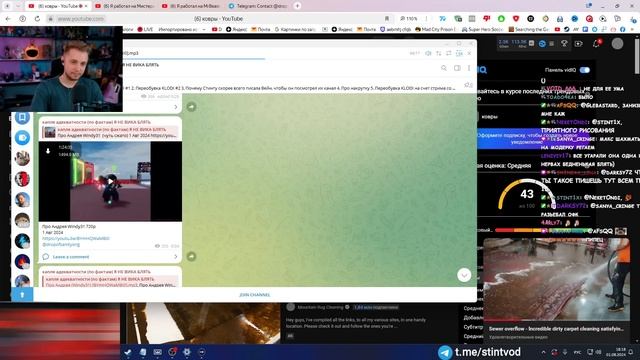640x360 pixels.
Task: Click 'Leave a comment' under the video post
Action: tap(71, 257)
